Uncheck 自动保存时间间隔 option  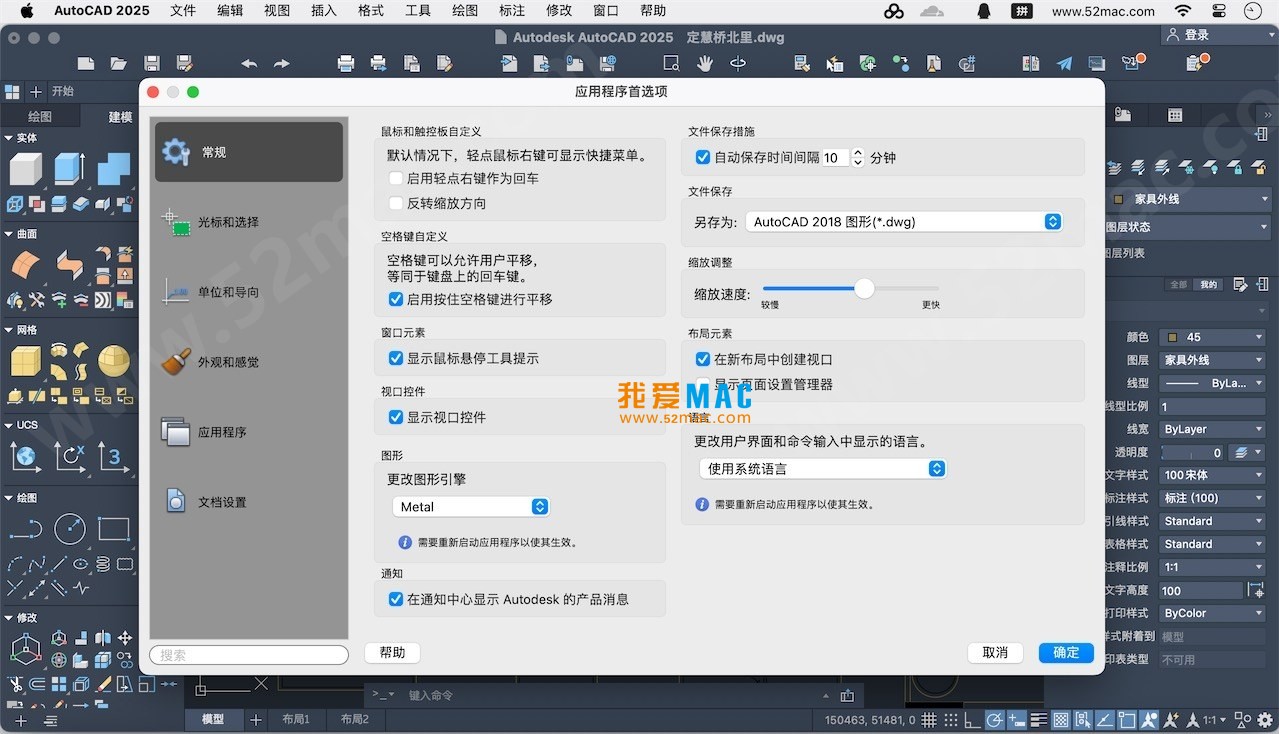pos(703,157)
